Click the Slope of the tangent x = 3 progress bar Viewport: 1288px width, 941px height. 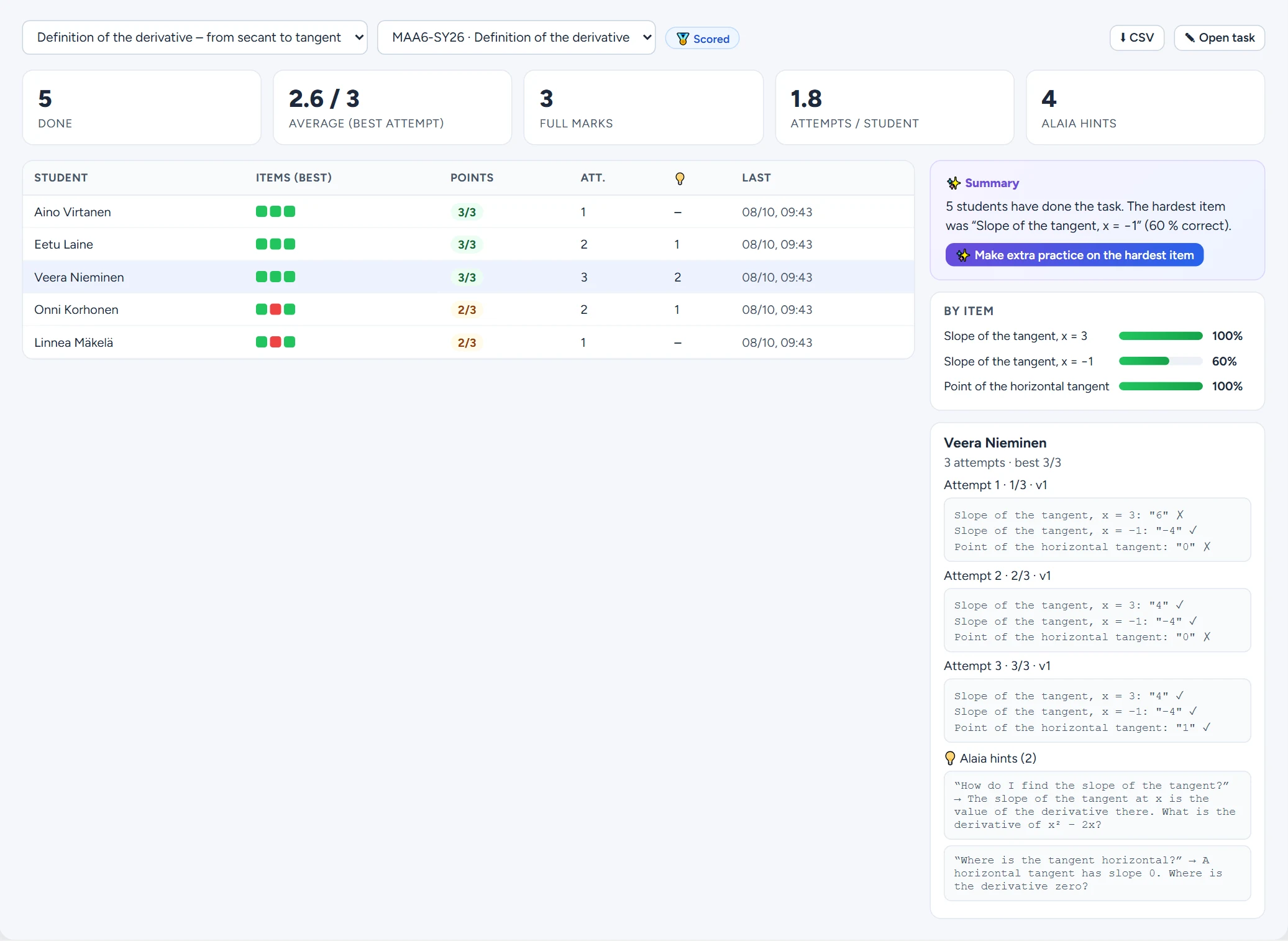[x=1161, y=336]
